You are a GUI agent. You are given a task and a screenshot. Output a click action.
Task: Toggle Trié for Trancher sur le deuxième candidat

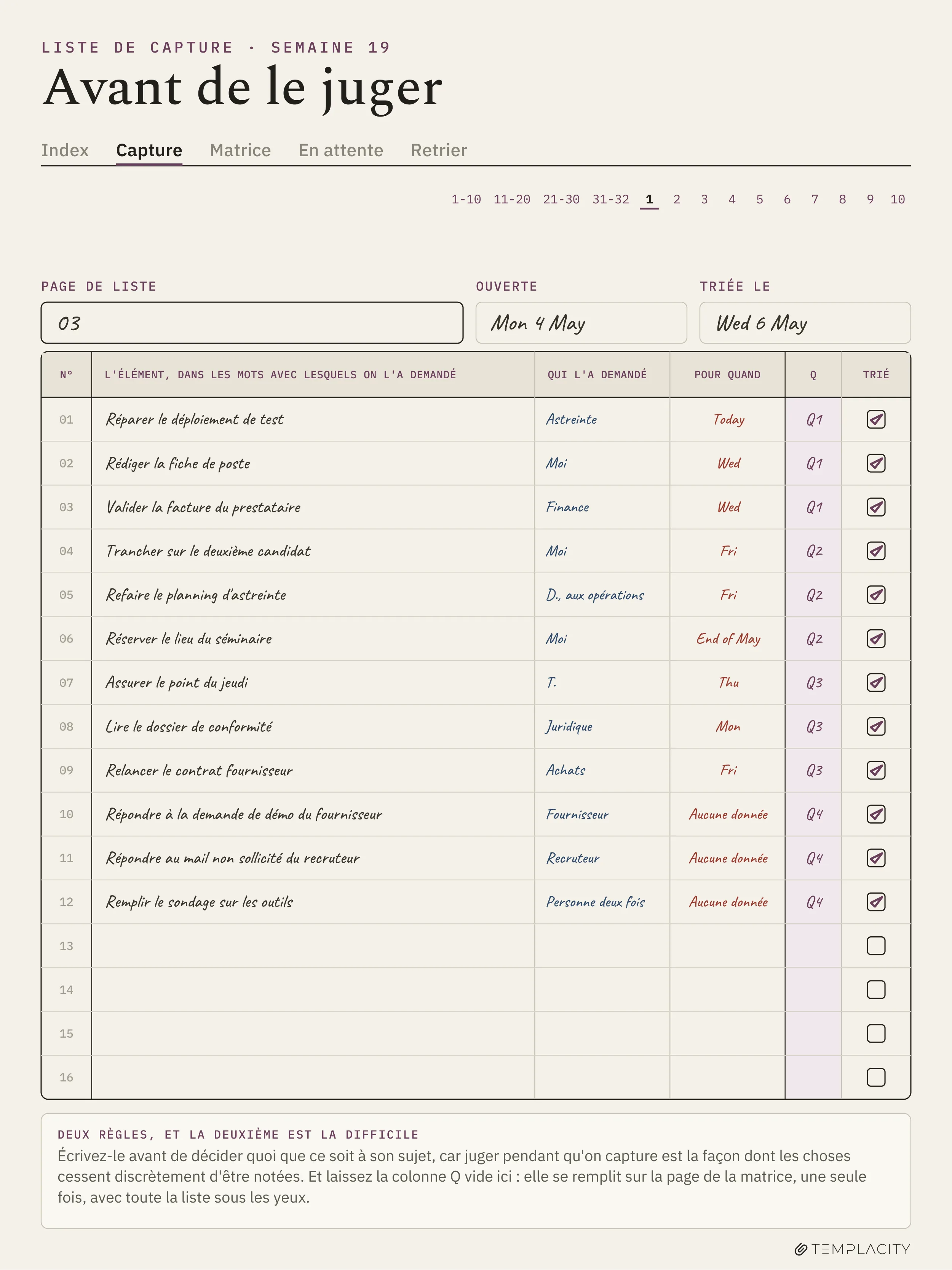[x=876, y=551]
